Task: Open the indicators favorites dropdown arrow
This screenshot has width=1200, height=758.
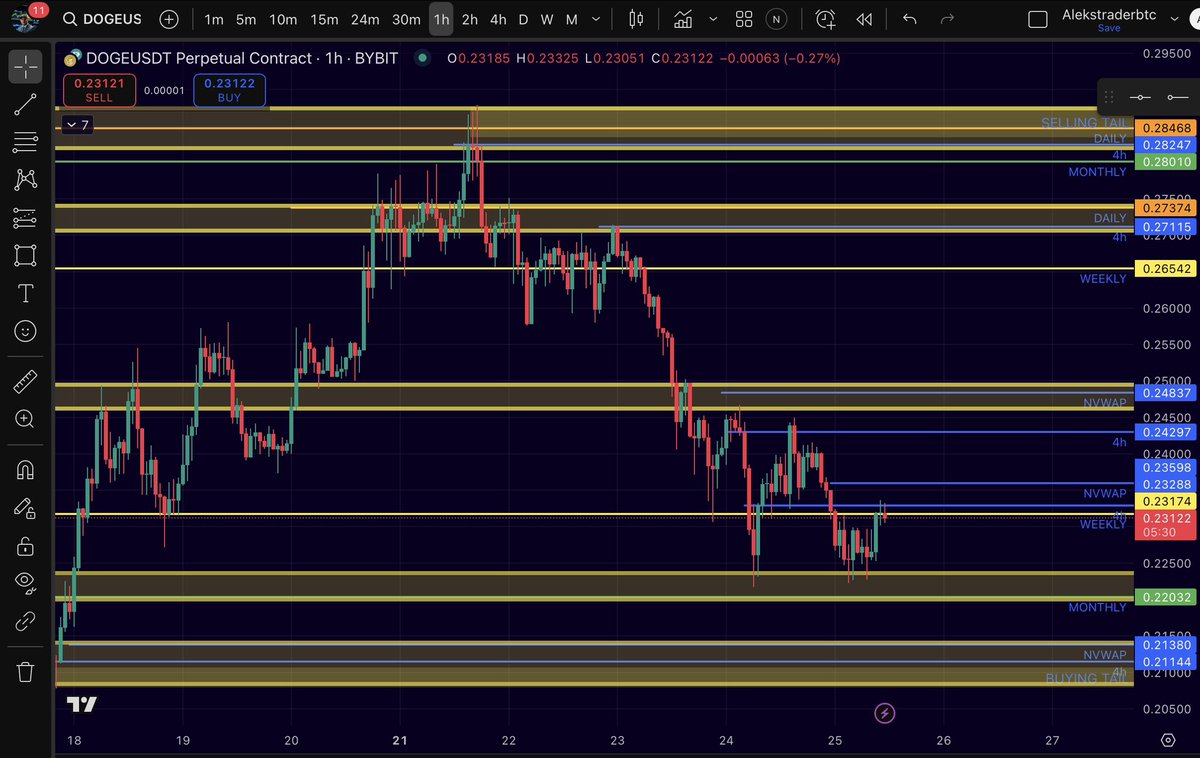Action: click(x=713, y=19)
